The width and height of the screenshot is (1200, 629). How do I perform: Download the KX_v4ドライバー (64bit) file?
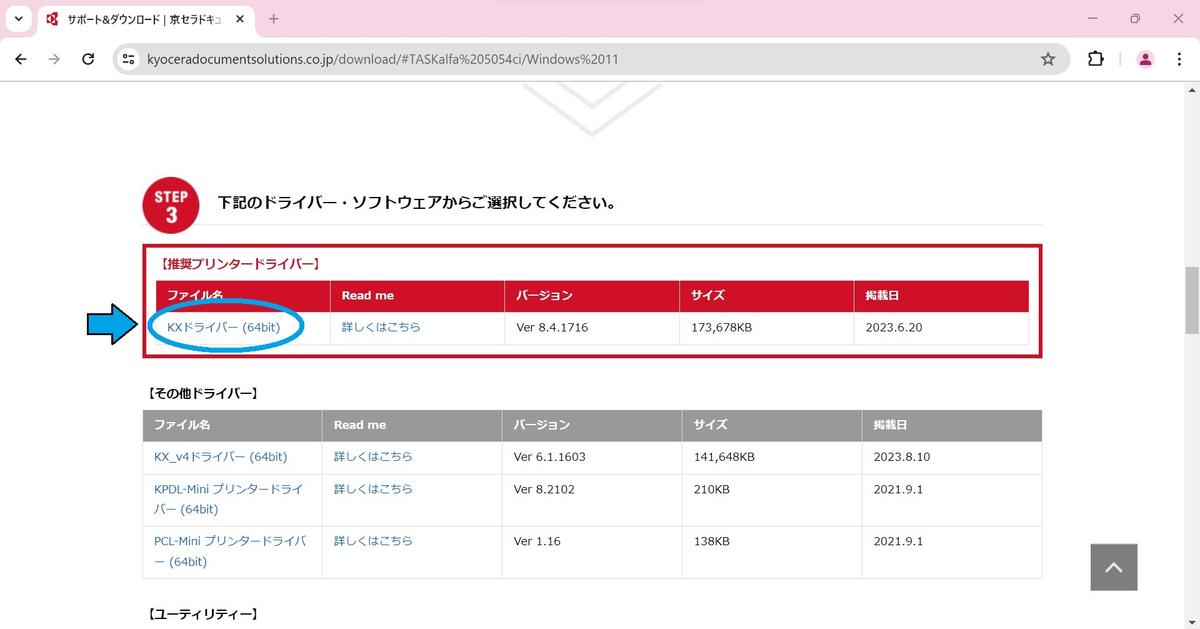pyautogui.click(x=220, y=457)
